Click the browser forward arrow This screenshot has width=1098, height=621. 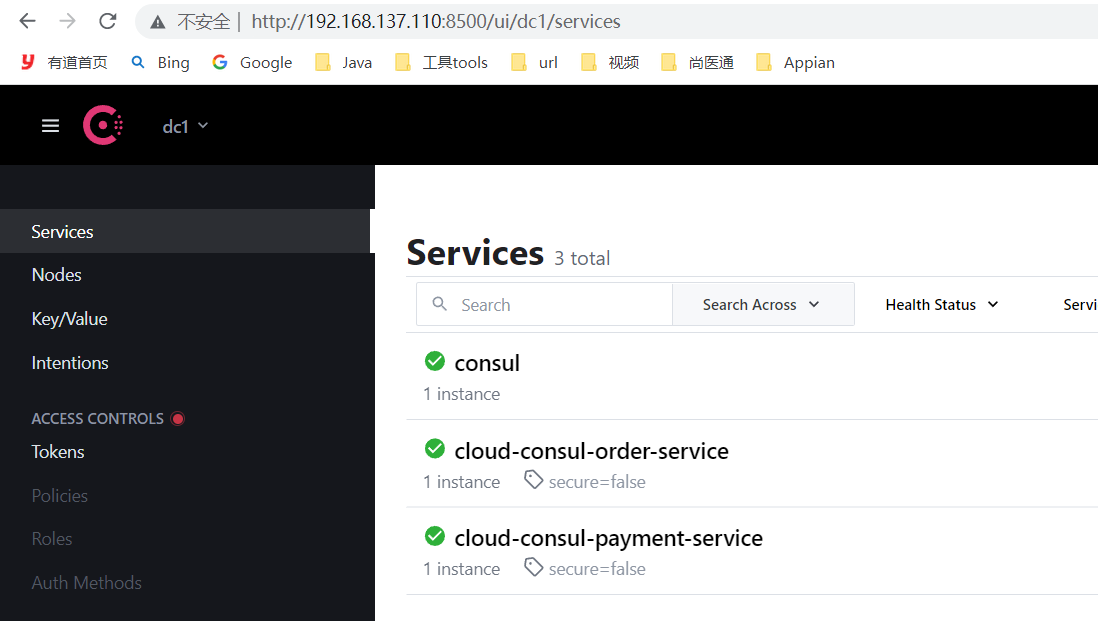tap(67, 21)
